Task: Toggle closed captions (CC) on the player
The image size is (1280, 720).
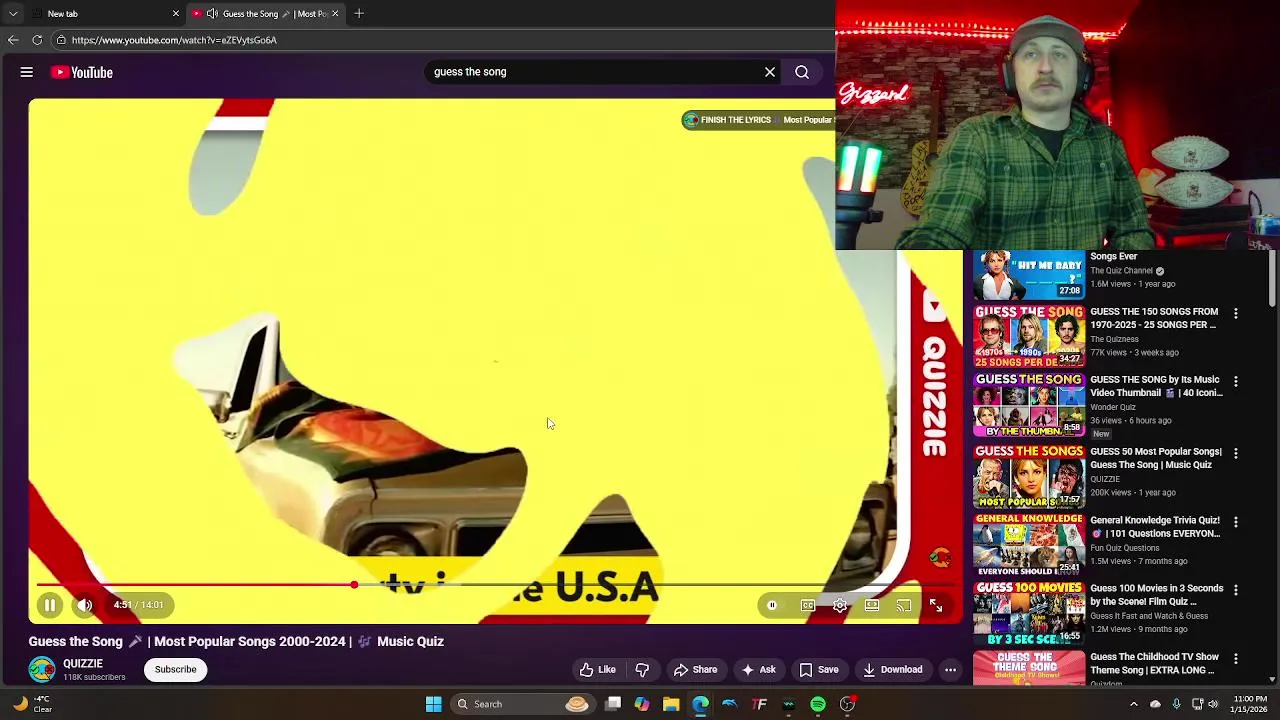Action: tap(808, 605)
